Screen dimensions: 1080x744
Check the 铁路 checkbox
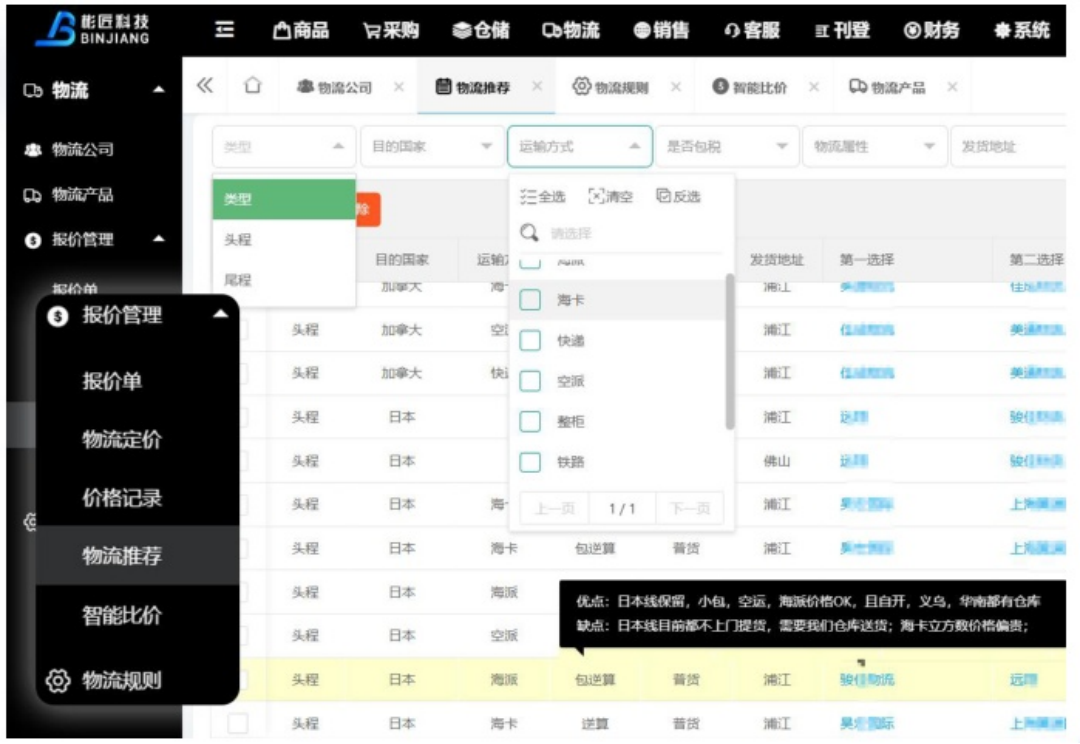pyautogui.click(x=530, y=462)
